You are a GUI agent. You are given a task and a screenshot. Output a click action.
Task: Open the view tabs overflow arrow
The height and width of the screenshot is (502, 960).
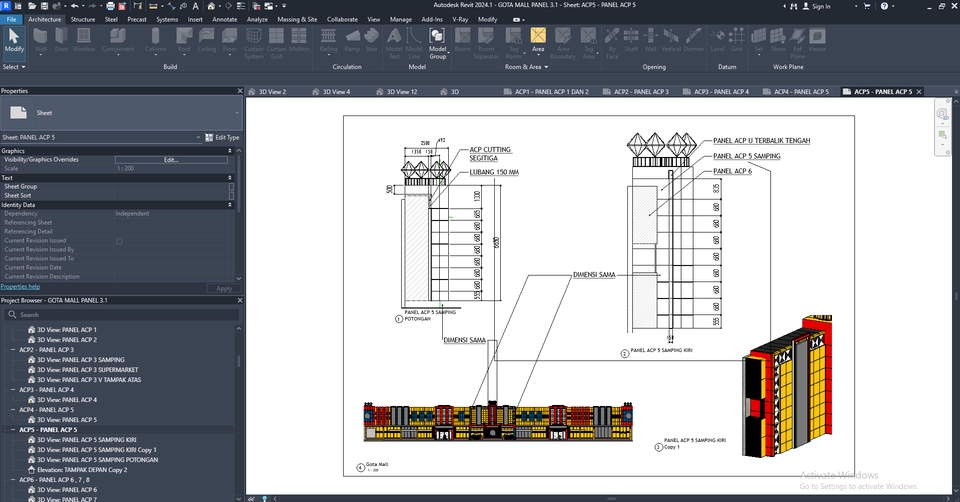pos(956,92)
